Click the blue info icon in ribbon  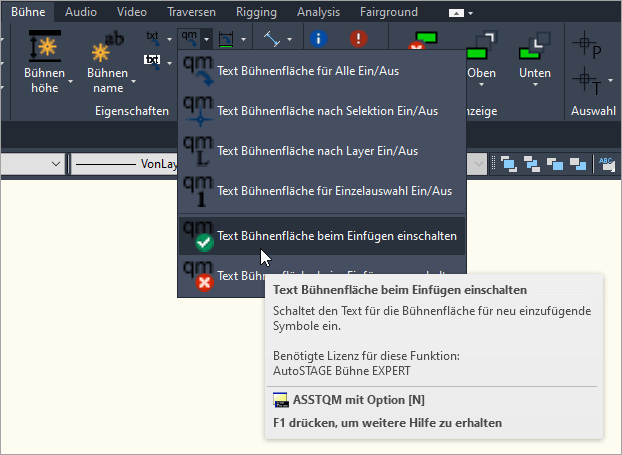319,39
